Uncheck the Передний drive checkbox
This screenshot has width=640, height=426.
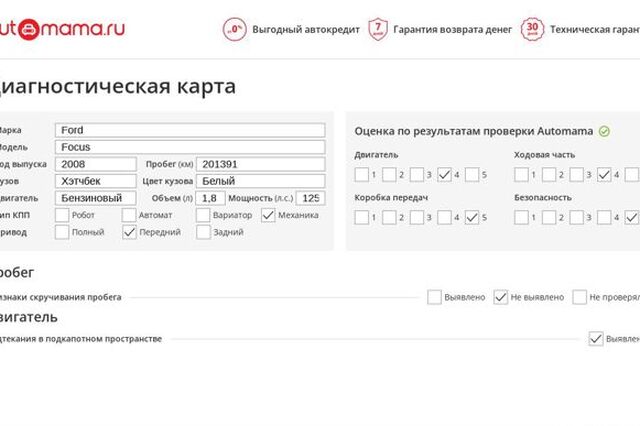(x=129, y=232)
